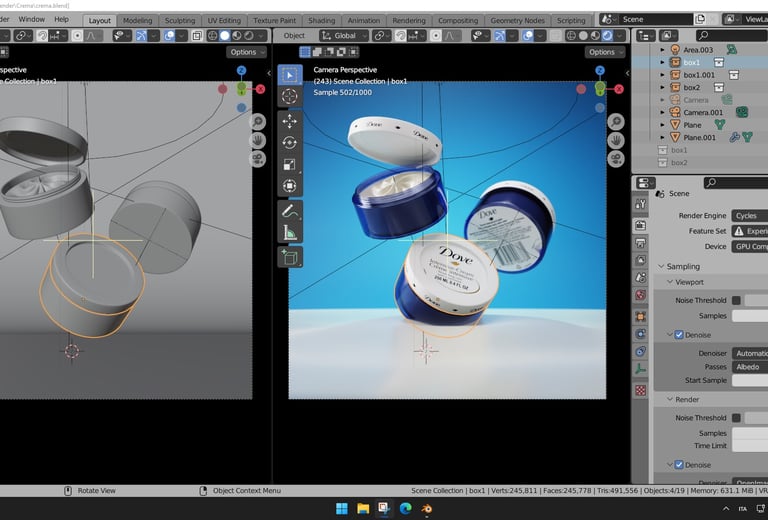Open Render Engine Cycles dropdown
Image resolution: width=768 pixels, height=520 pixels.
click(750, 216)
